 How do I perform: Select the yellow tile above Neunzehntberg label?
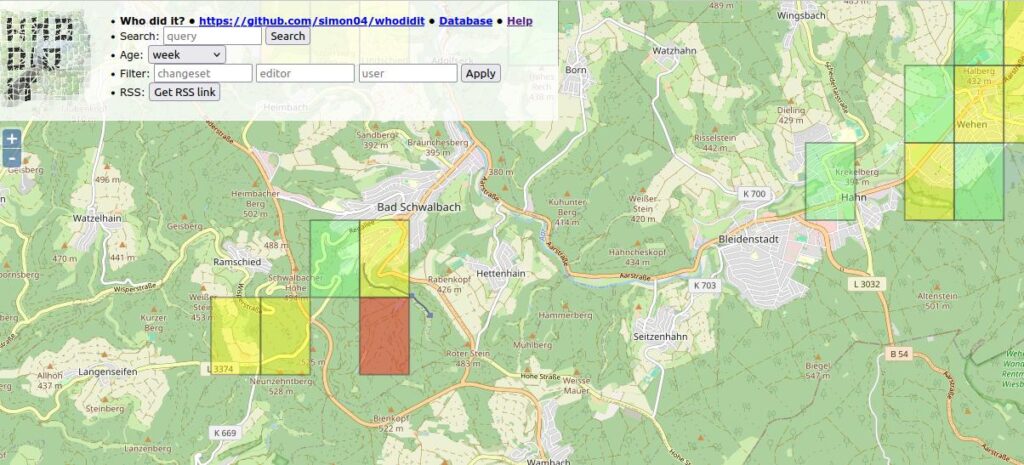(x=285, y=336)
